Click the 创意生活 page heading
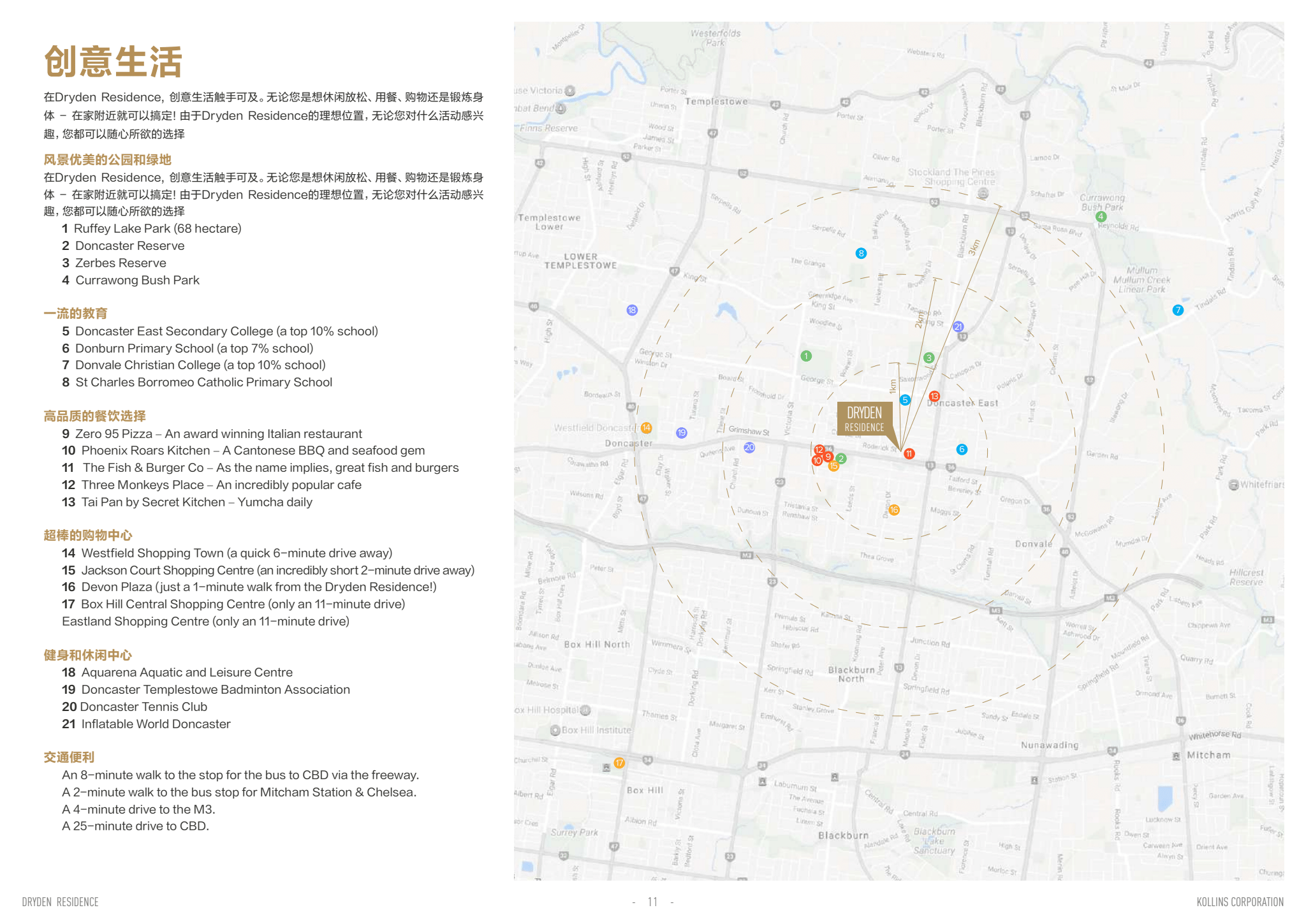 pyautogui.click(x=114, y=62)
